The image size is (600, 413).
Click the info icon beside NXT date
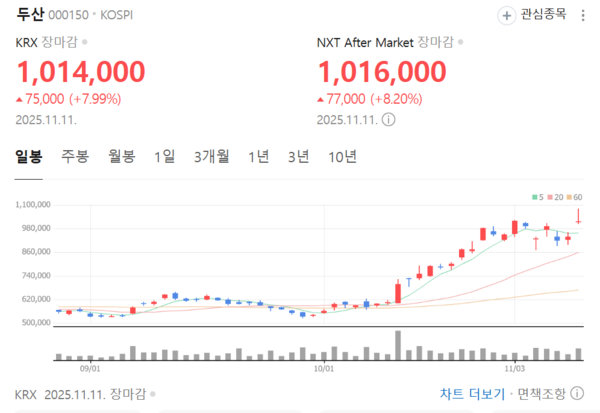tap(389, 119)
